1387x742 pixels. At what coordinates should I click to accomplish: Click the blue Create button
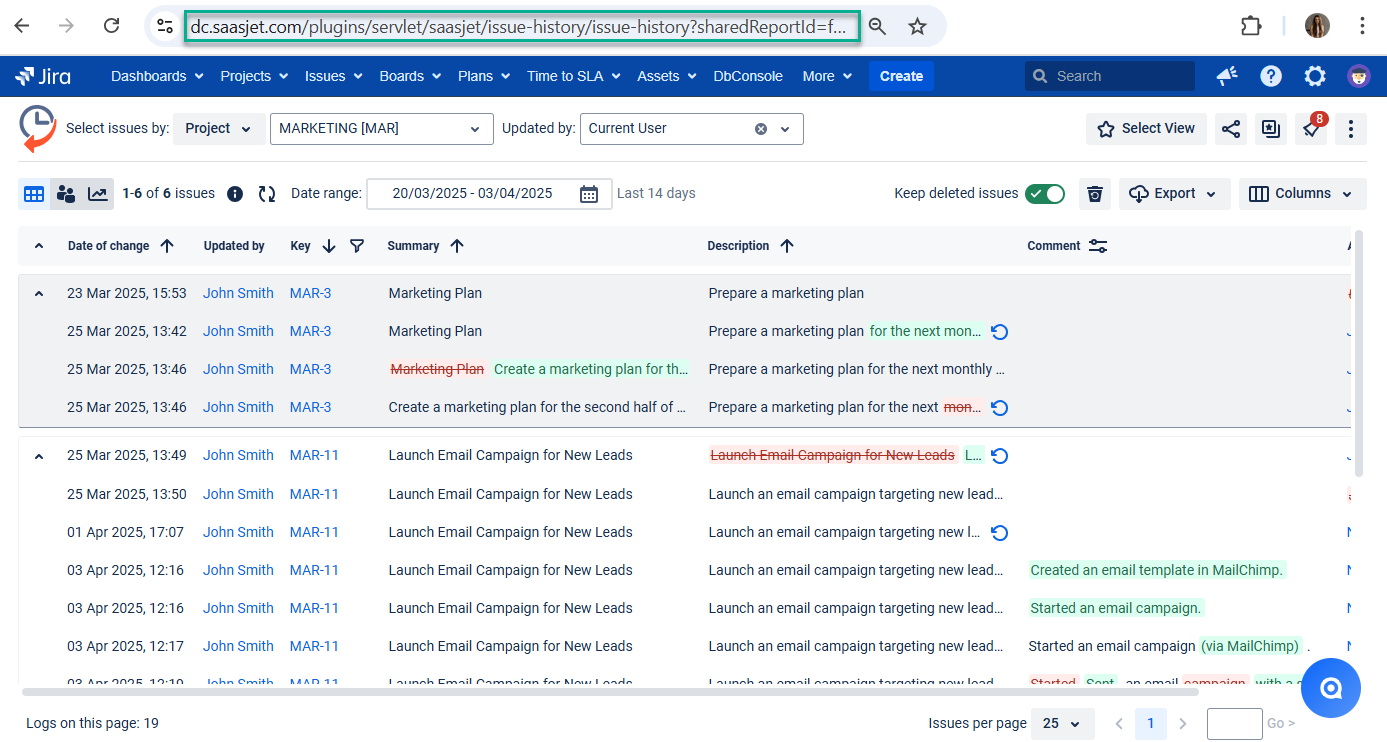901,76
